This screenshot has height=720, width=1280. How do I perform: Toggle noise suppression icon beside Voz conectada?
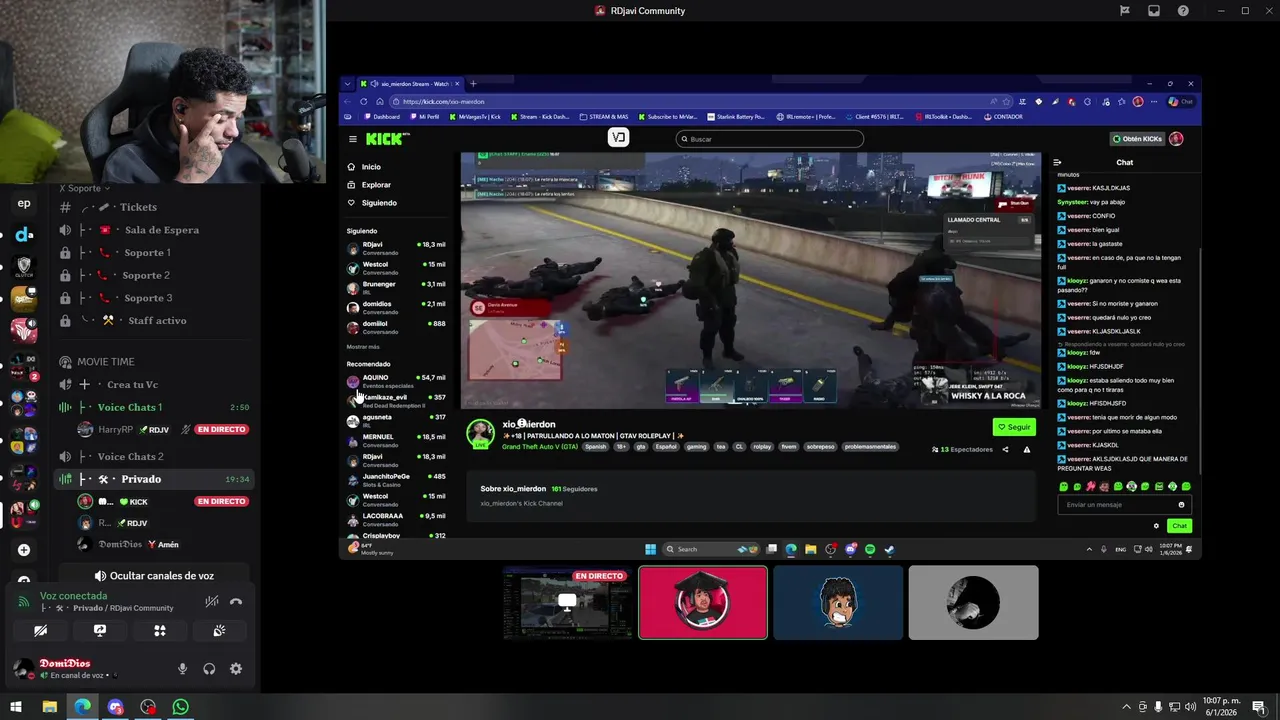coord(211,602)
